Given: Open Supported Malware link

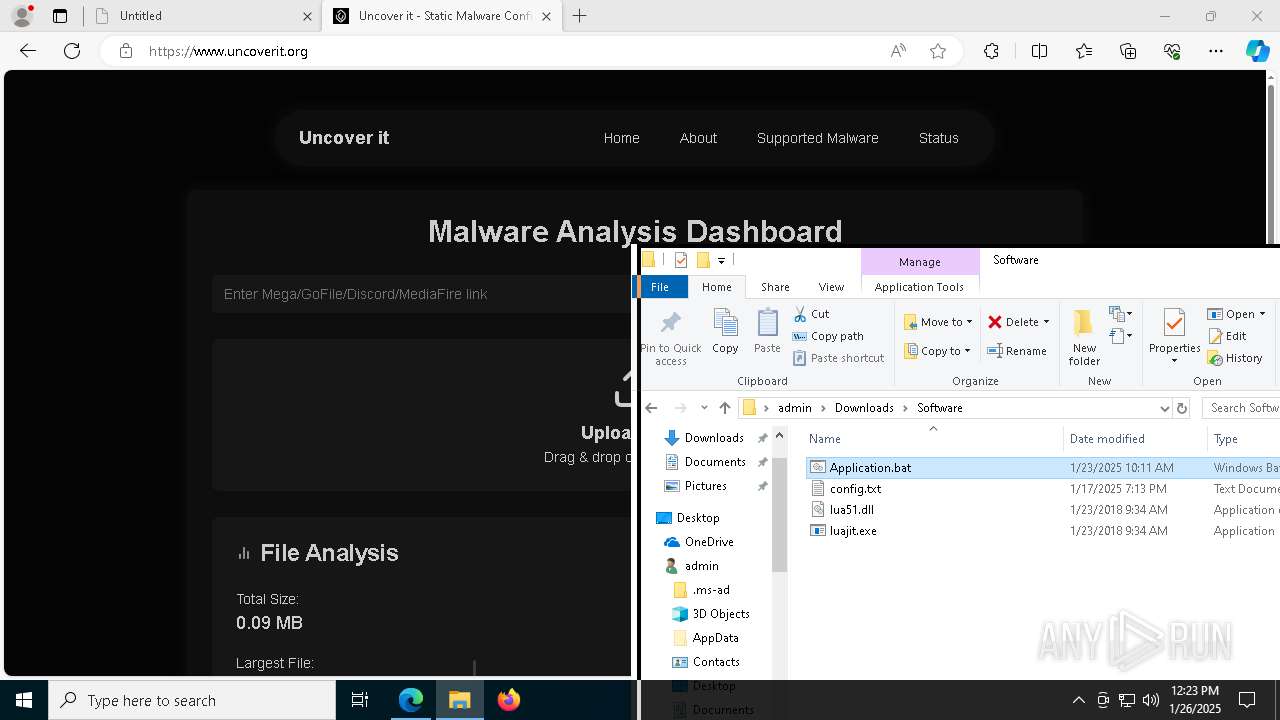Looking at the screenshot, I should (817, 138).
